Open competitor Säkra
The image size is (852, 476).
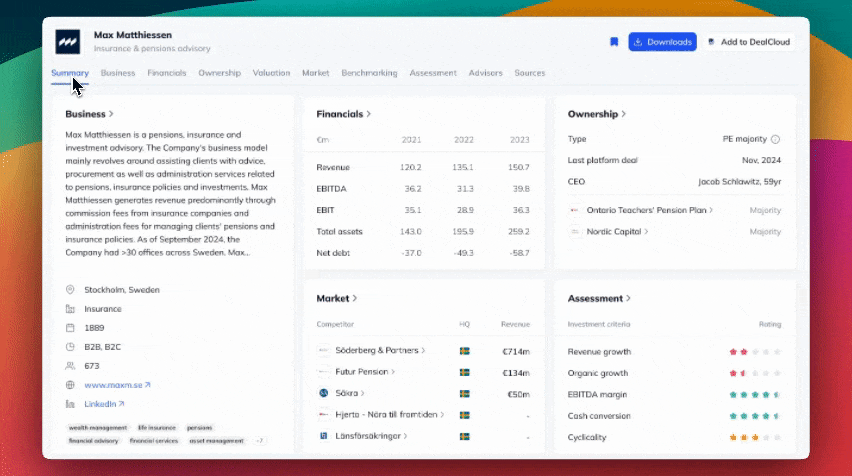(350, 393)
